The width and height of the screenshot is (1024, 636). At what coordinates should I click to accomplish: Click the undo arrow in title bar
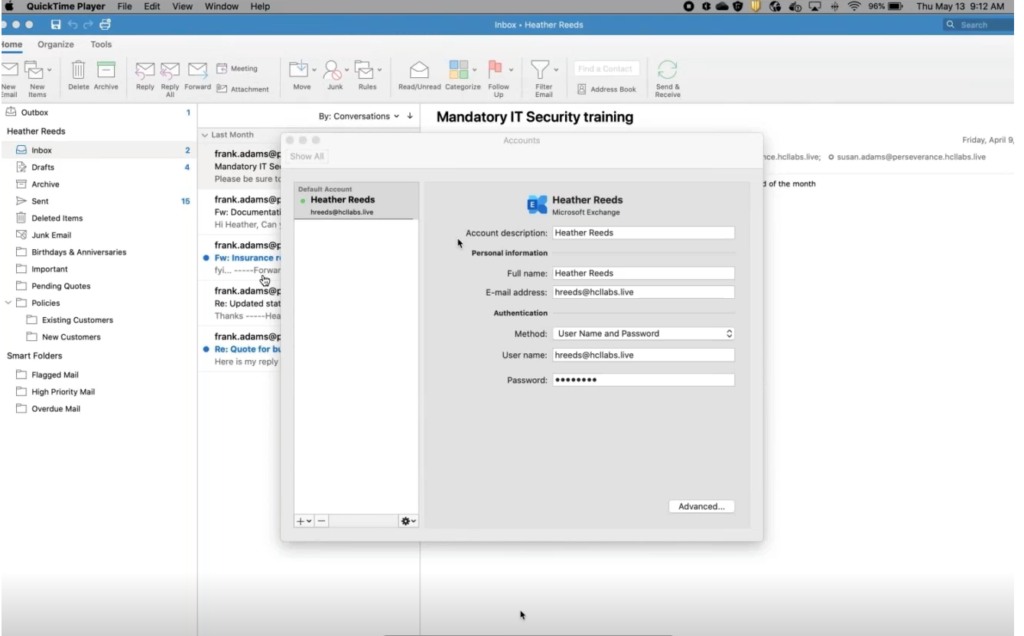pyautogui.click(x=72, y=25)
